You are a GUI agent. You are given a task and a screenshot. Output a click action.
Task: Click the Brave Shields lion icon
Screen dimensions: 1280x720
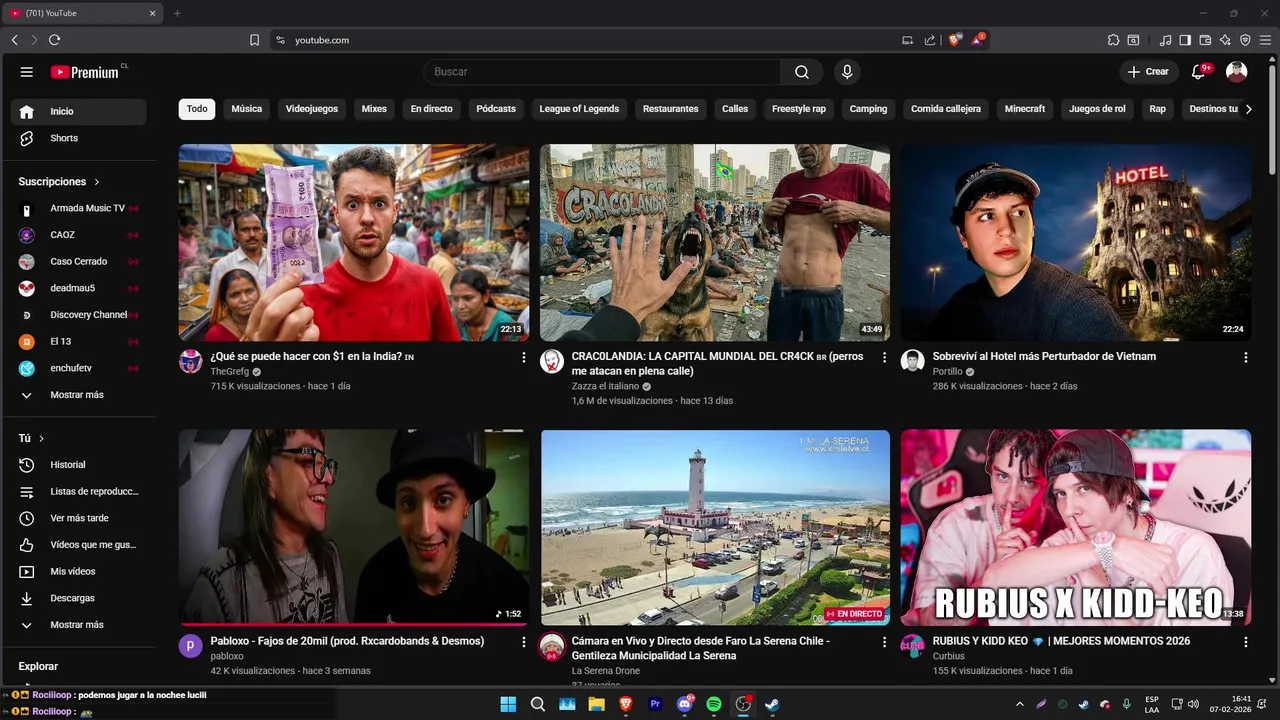pos(955,40)
